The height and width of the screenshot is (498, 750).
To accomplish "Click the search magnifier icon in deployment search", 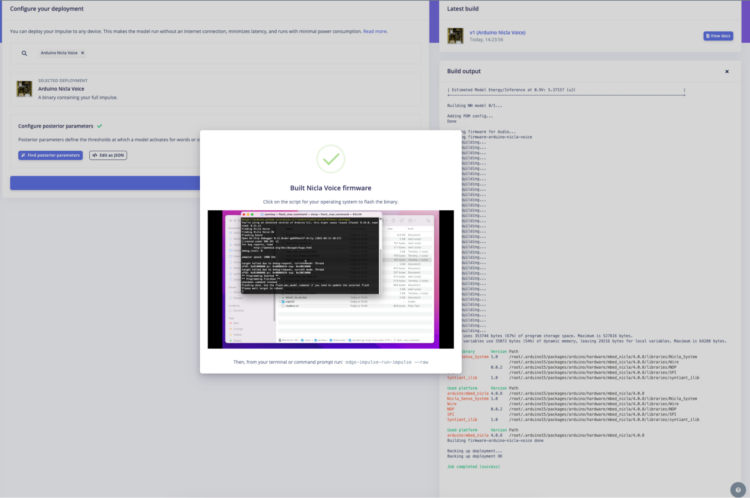I will pyautogui.click(x=25, y=52).
